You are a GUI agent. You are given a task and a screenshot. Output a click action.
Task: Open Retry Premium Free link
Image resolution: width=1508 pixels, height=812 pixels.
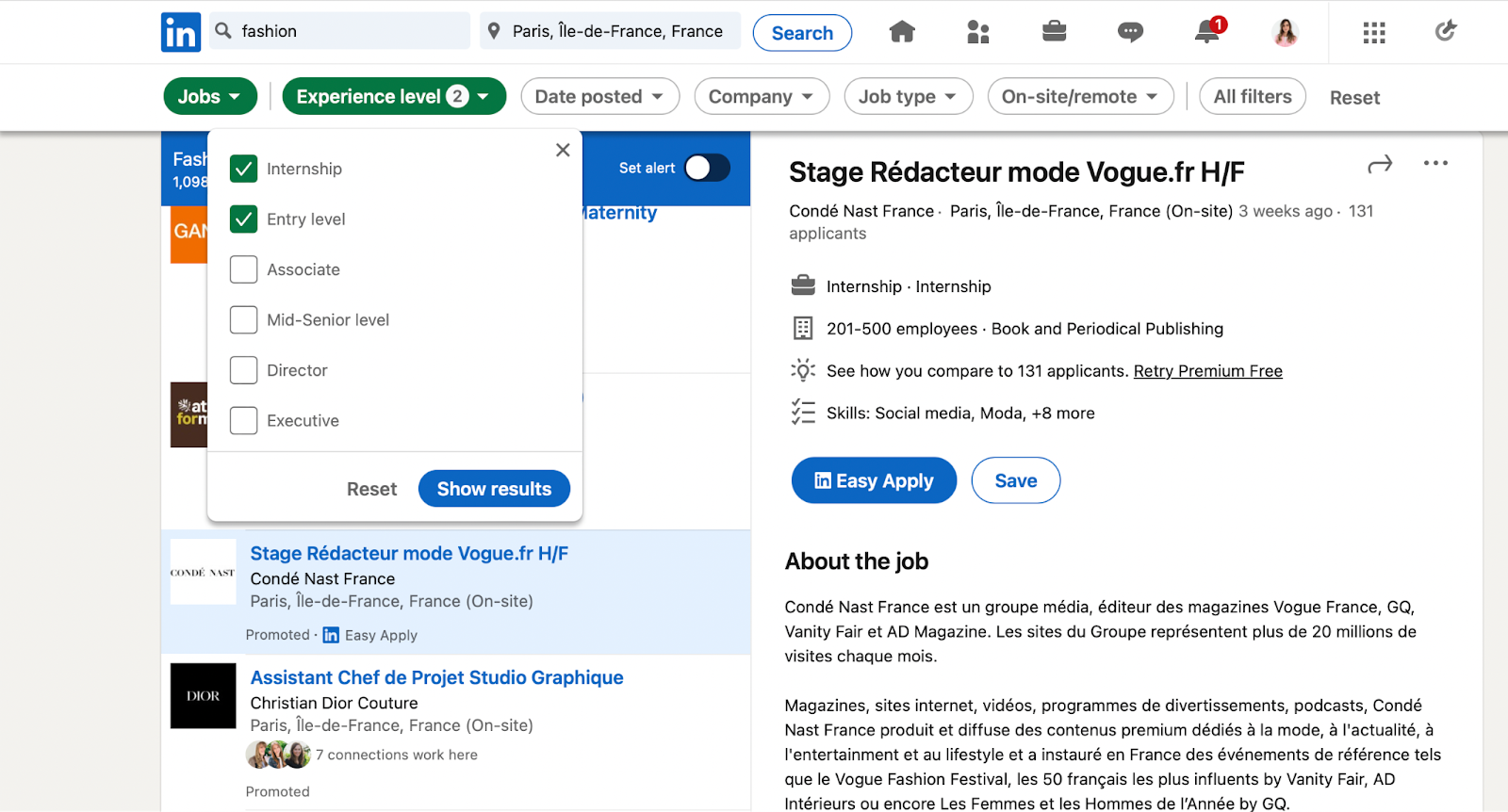tap(1207, 371)
